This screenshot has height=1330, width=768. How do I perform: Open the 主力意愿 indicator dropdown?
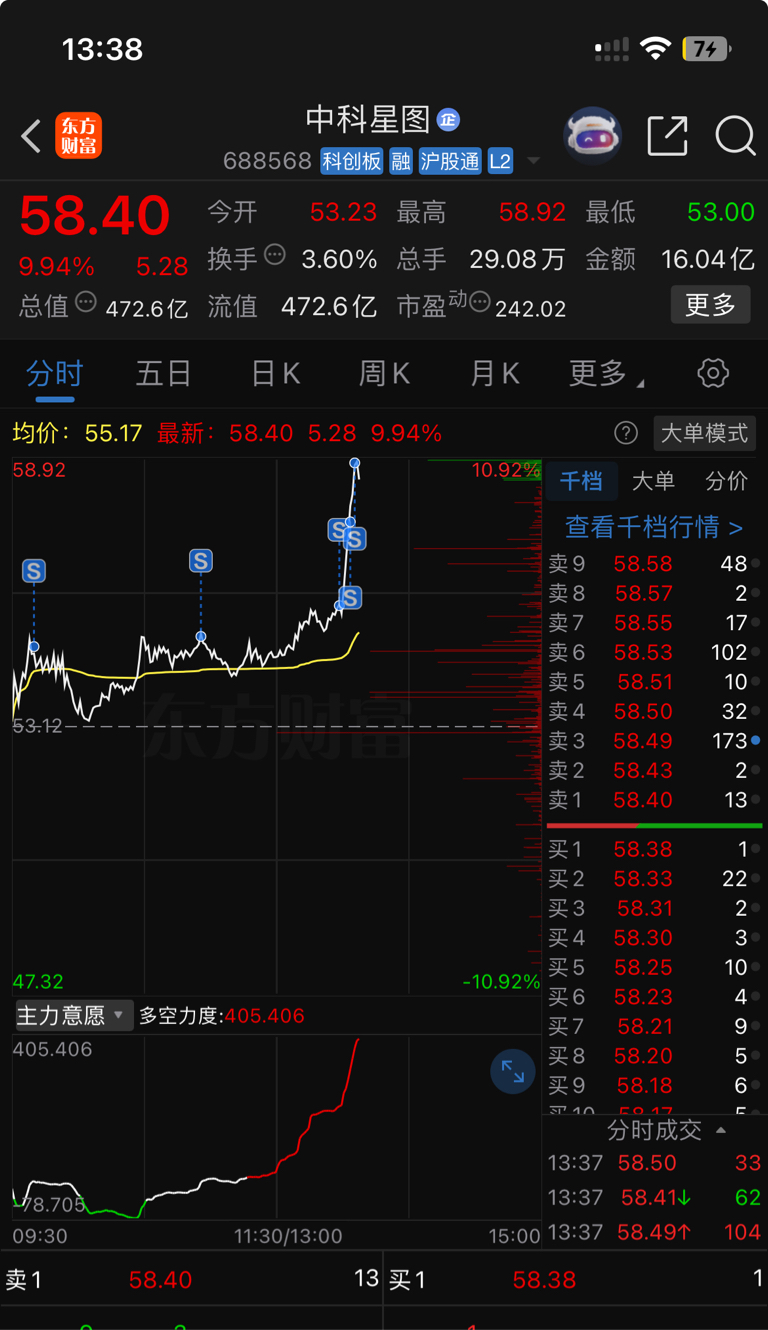tap(73, 1016)
